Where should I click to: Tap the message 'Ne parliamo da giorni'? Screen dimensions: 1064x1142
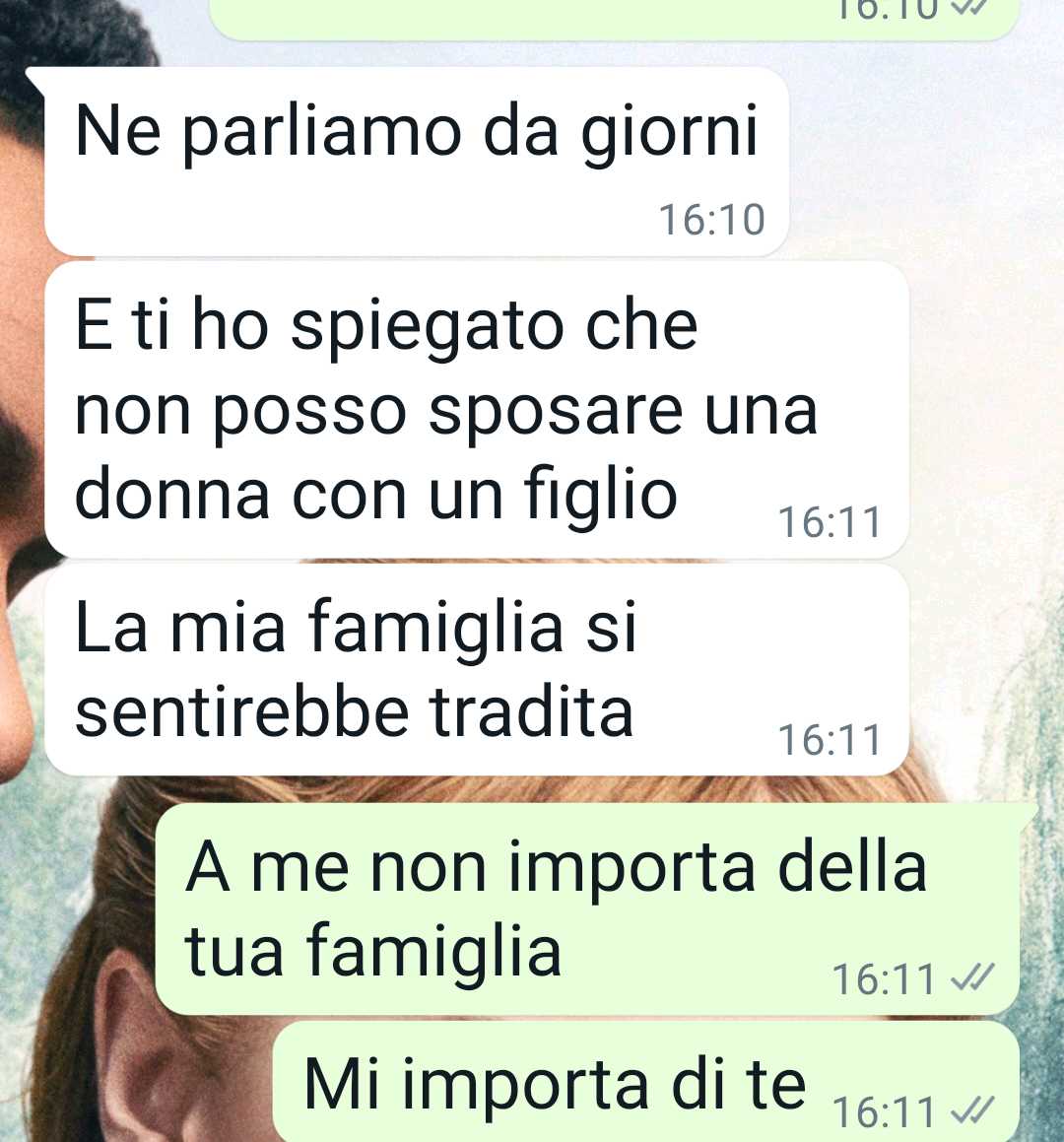pyautogui.click(x=417, y=162)
